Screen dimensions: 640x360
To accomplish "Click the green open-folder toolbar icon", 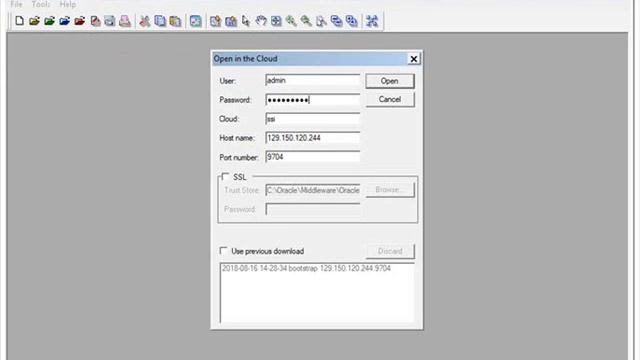I will coord(49,20).
